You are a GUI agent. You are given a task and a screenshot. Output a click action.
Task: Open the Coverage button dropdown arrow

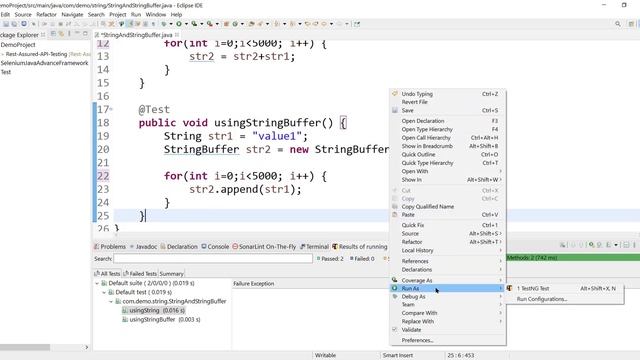click(202, 24)
